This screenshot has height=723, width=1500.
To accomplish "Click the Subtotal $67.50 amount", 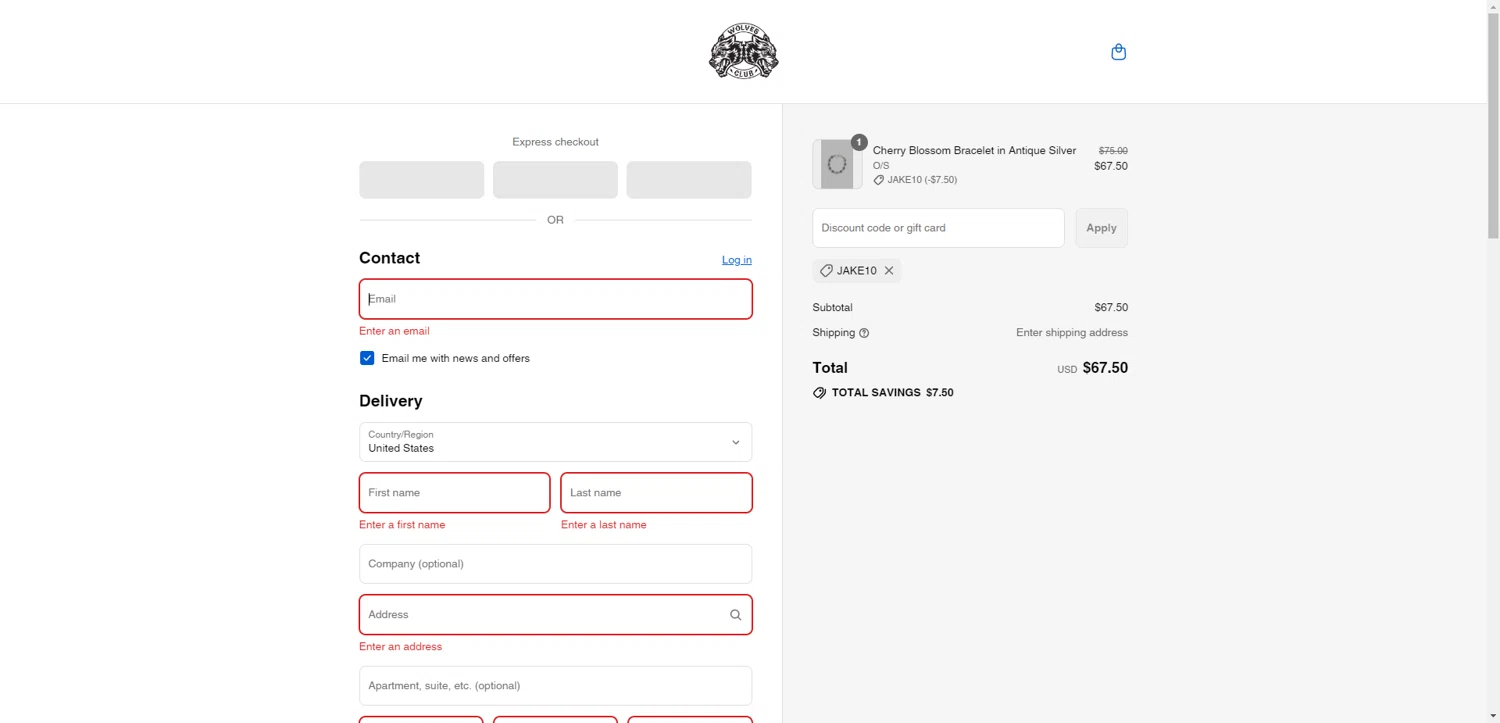I will (x=1111, y=308).
